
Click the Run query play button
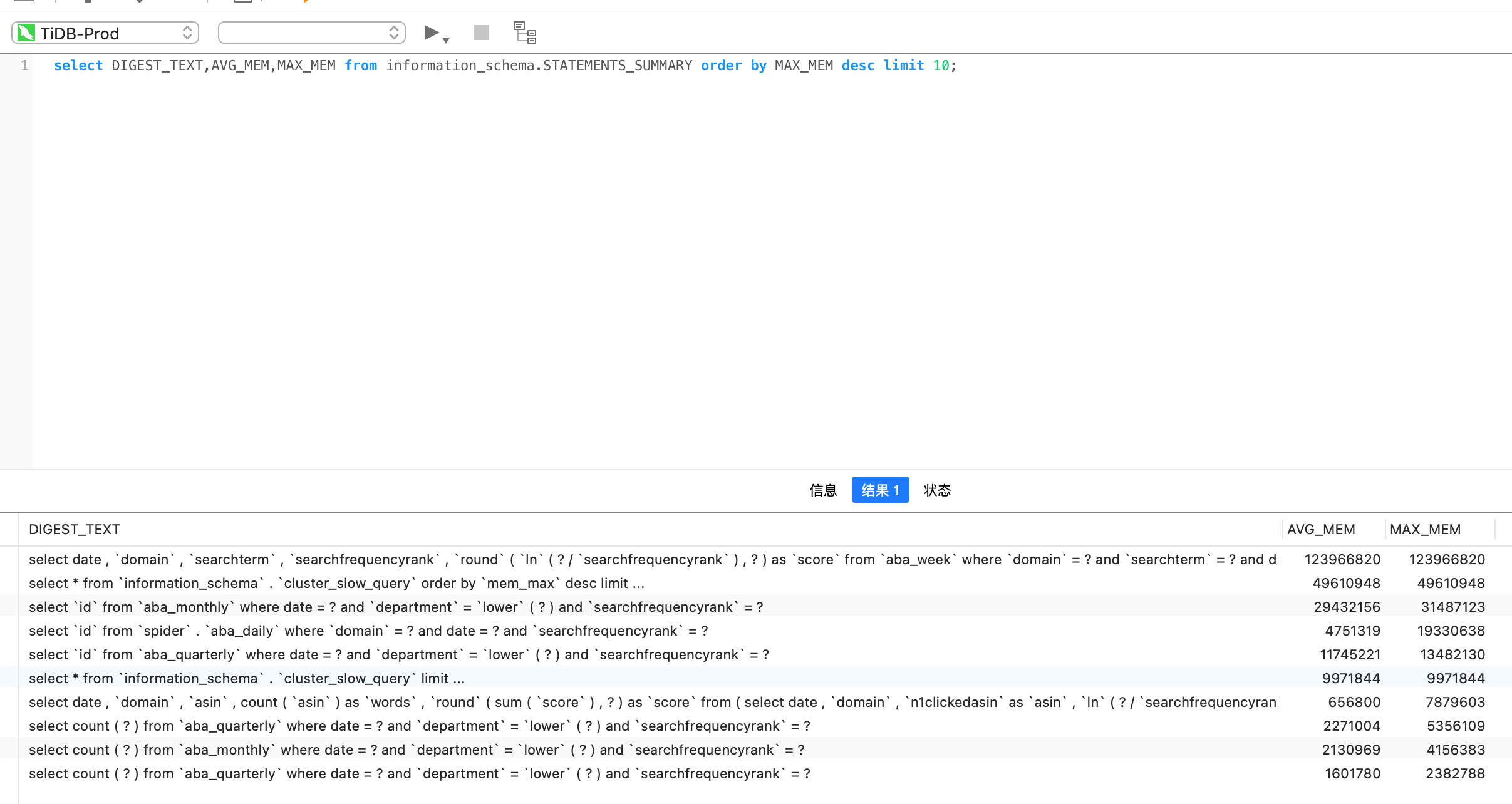[431, 33]
